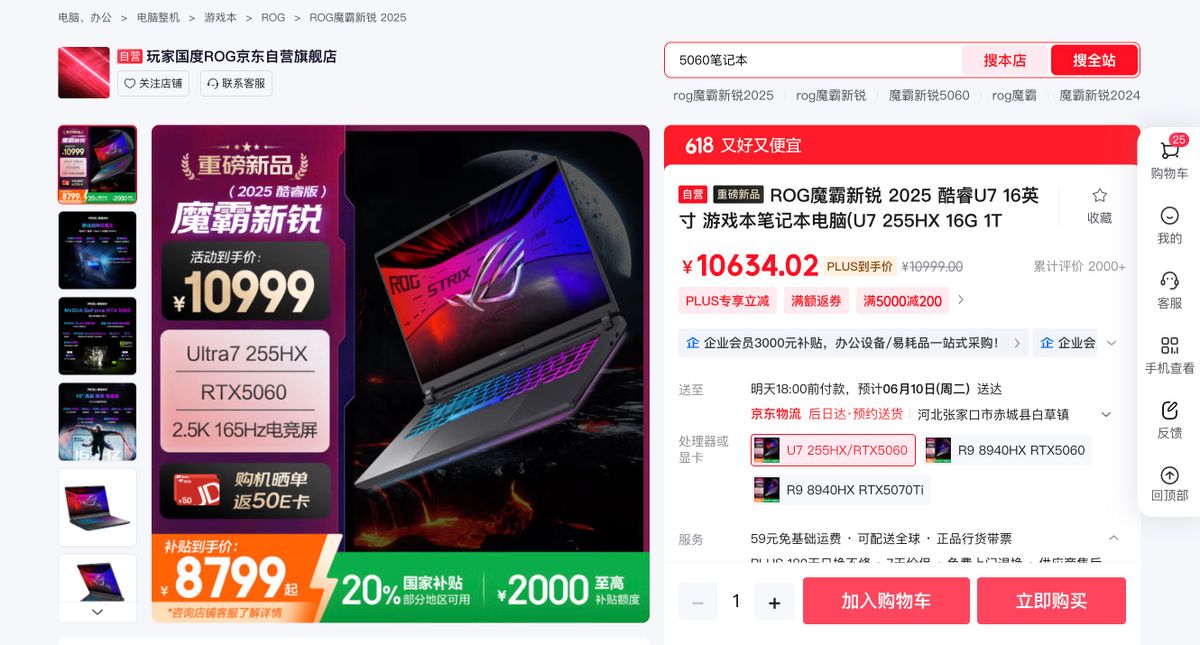The width and height of the screenshot is (1200, 645).
Task: Open the 电脑整机 breadcrumb category
Action: 158,18
